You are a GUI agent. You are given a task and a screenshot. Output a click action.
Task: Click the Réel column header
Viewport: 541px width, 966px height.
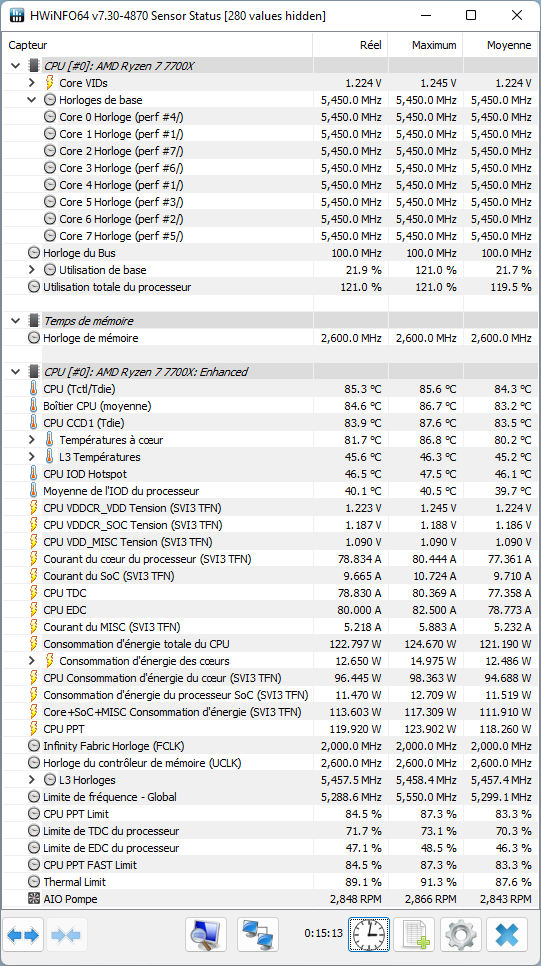350,45
